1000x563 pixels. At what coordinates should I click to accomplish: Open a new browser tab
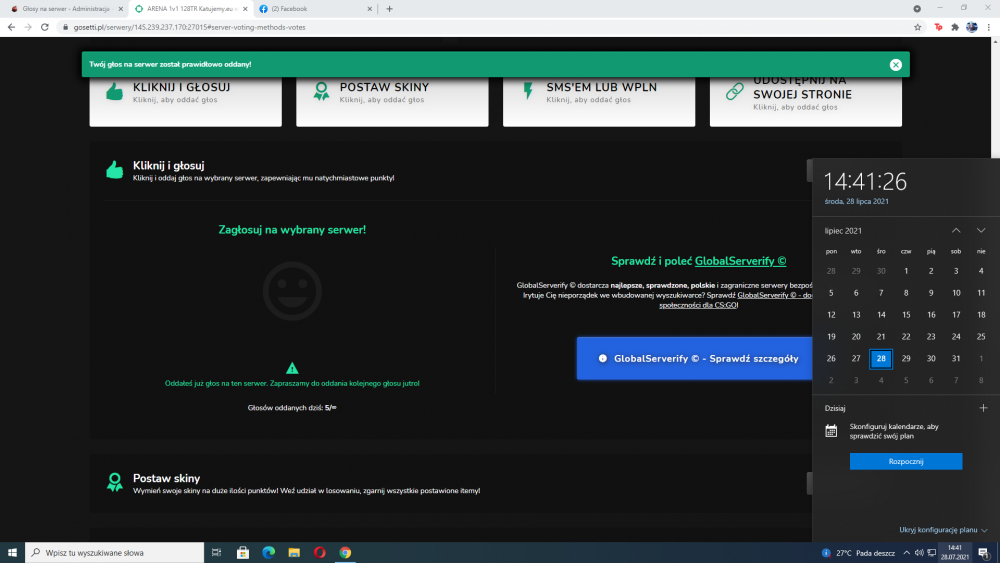click(390, 9)
